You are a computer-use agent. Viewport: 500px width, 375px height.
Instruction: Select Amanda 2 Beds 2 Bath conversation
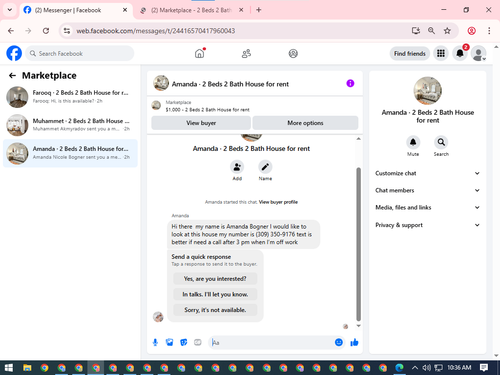[70, 153]
